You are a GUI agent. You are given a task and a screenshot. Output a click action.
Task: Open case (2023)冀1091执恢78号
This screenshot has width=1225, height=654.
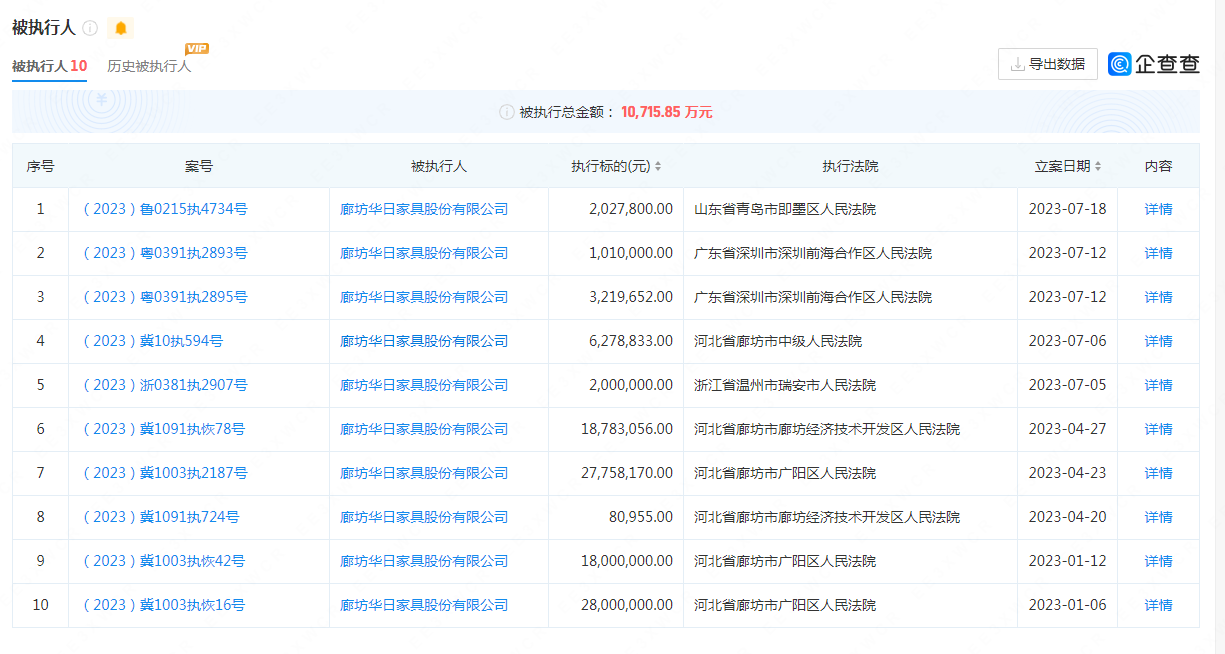[x=164, y=429]
